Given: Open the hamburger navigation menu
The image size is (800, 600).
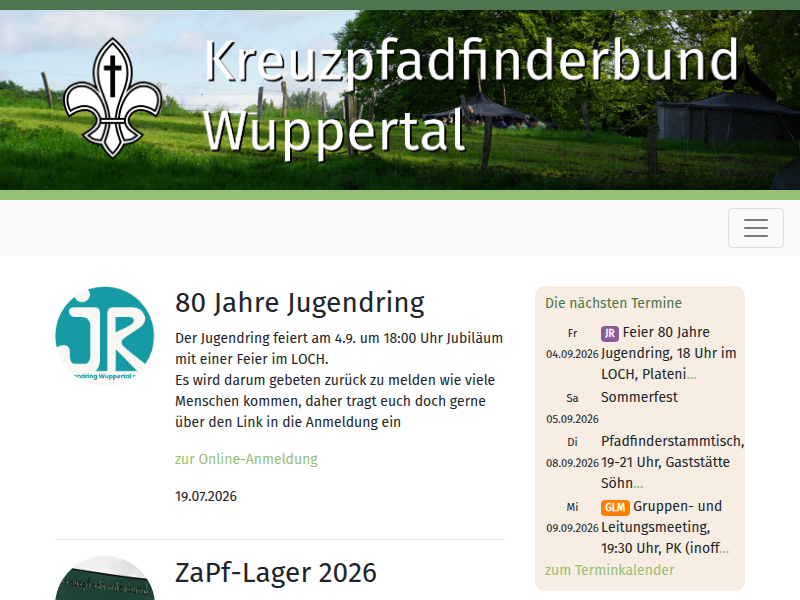Looking at the screenshot, I should click(x=756, y=228).
